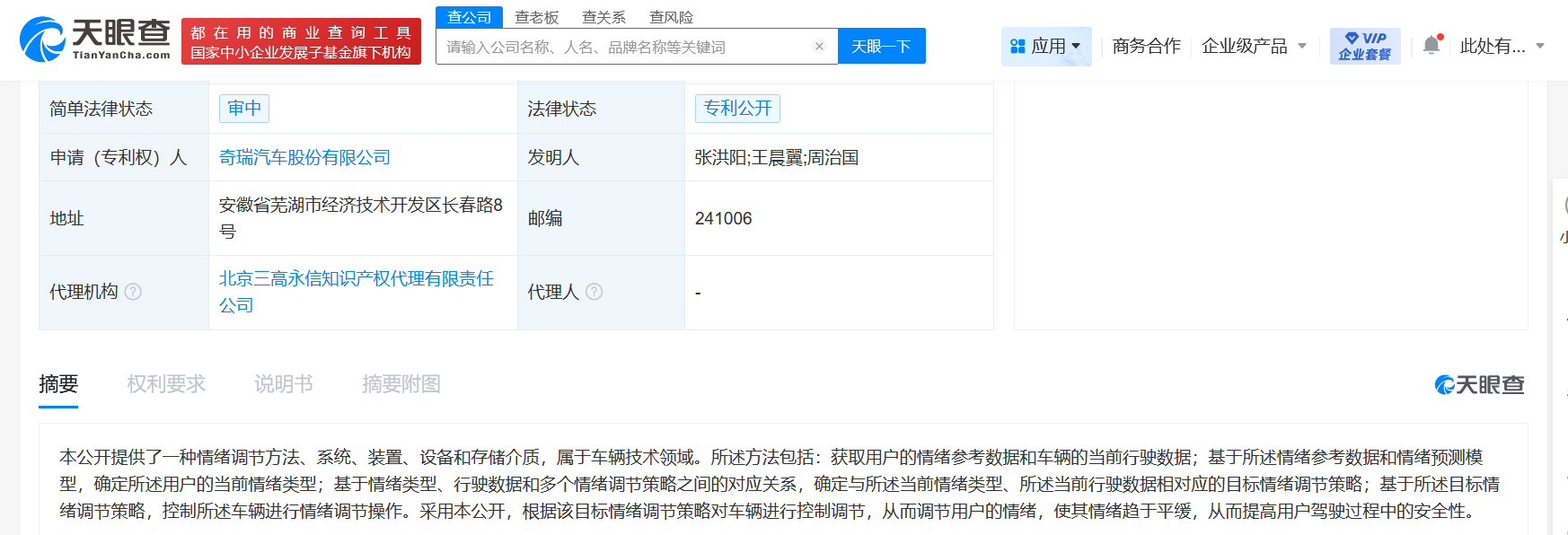
Task: Click the 发明人 label cell
Action: pyautogui.click(x=601, y=157)
